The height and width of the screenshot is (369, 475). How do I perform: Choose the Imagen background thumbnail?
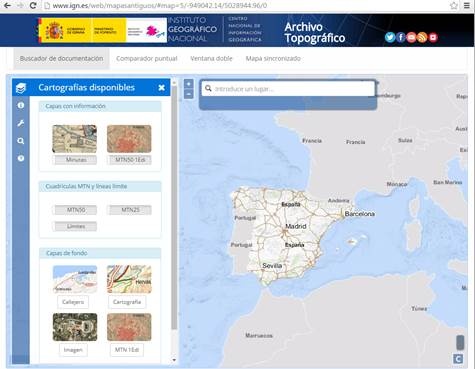pyautogui.click(x=75, y=327)
